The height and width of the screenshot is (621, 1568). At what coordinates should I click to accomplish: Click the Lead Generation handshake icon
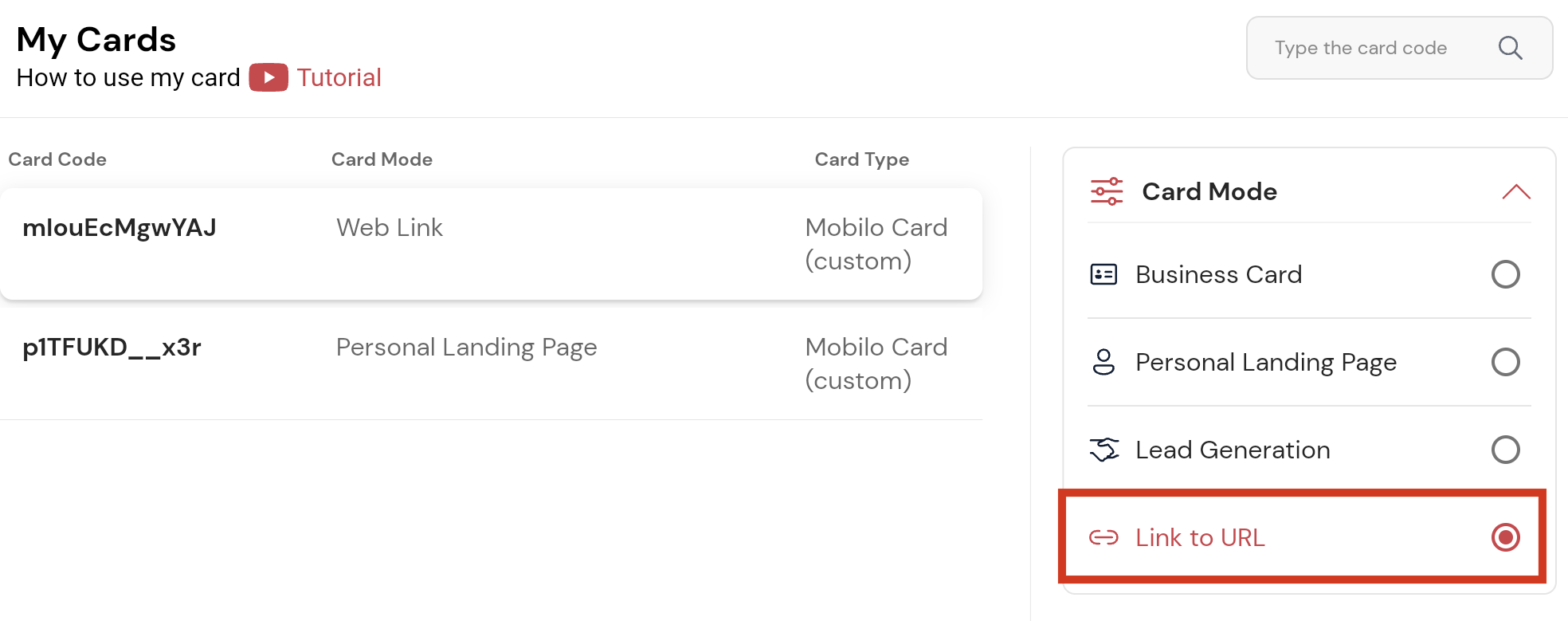(1104, 450)
